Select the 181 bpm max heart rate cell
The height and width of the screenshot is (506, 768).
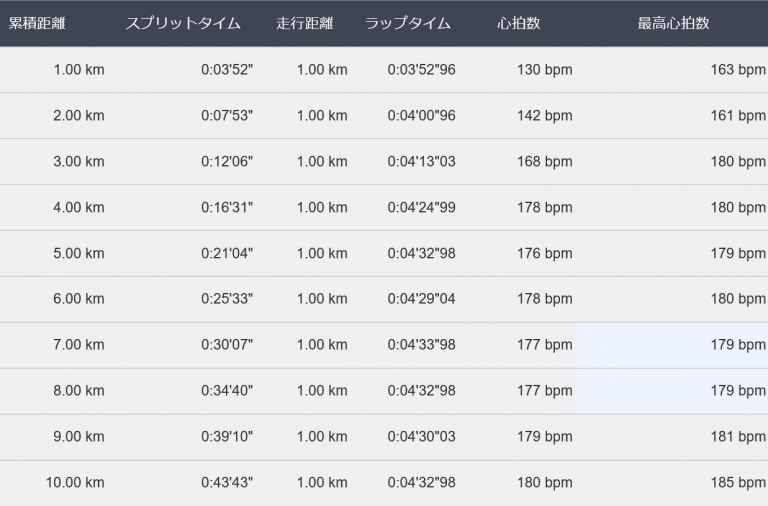pyautogui.click(x=737, y=437)
